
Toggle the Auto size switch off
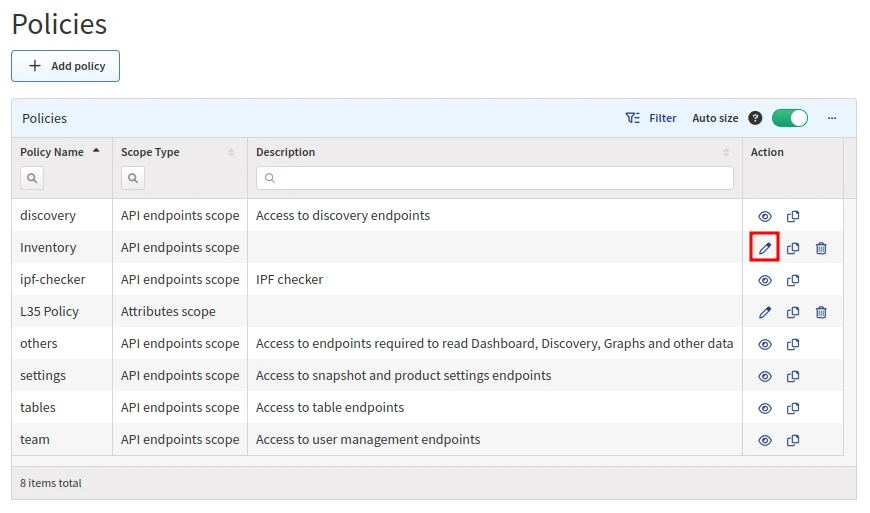(789, 118)
